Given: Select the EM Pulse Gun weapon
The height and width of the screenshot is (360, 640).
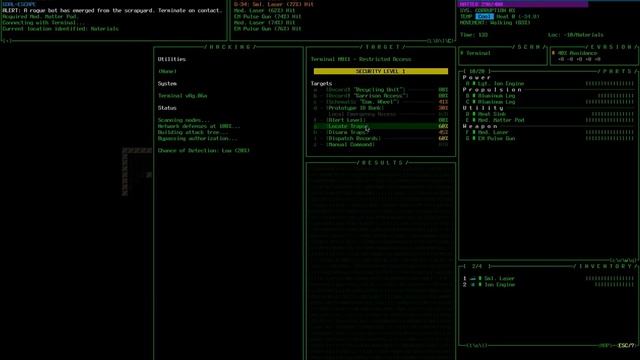Looking at the screenshot, I should (x=496, y=139).
